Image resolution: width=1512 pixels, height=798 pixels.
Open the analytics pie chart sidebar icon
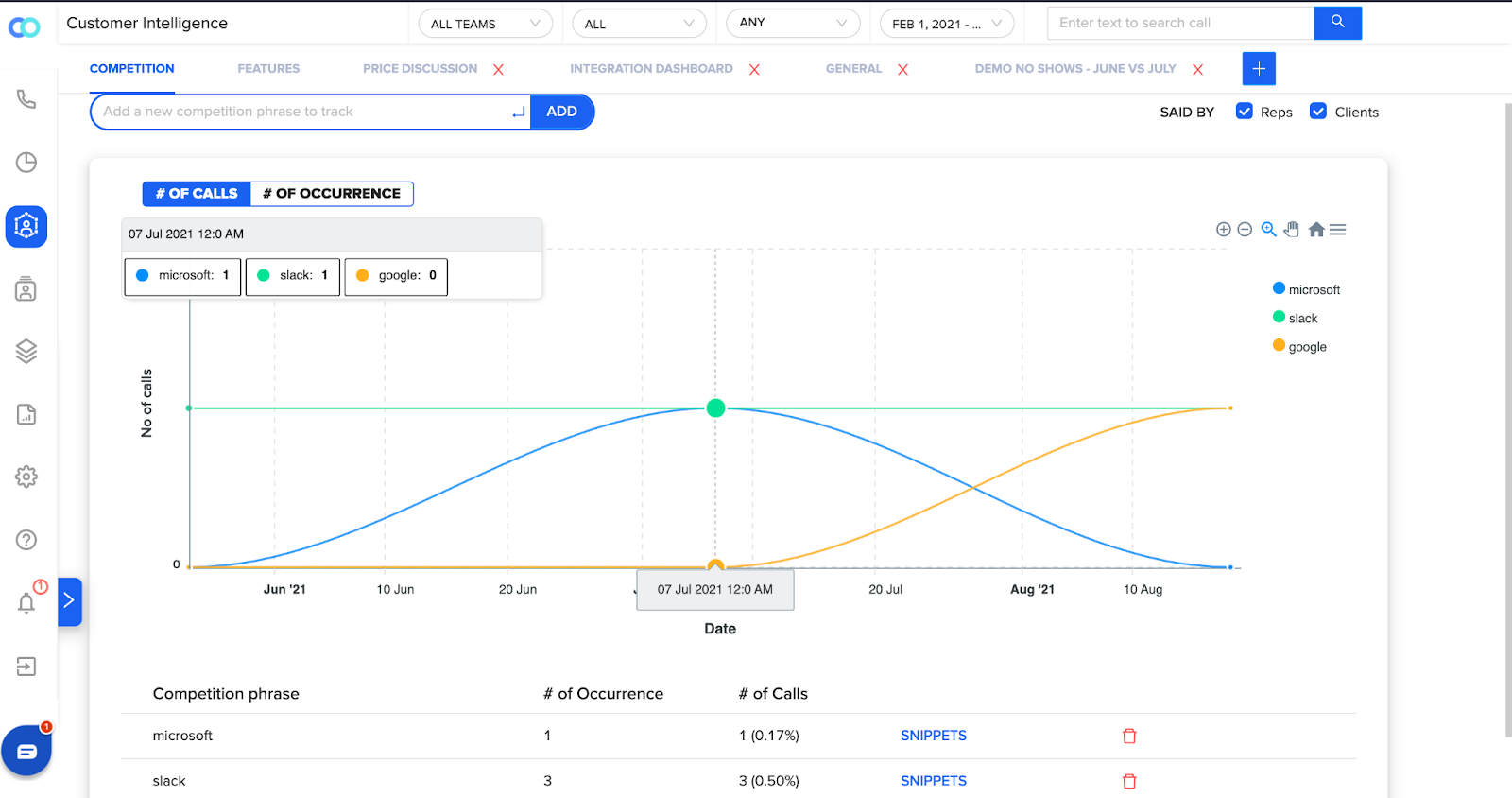pos(26,163)
